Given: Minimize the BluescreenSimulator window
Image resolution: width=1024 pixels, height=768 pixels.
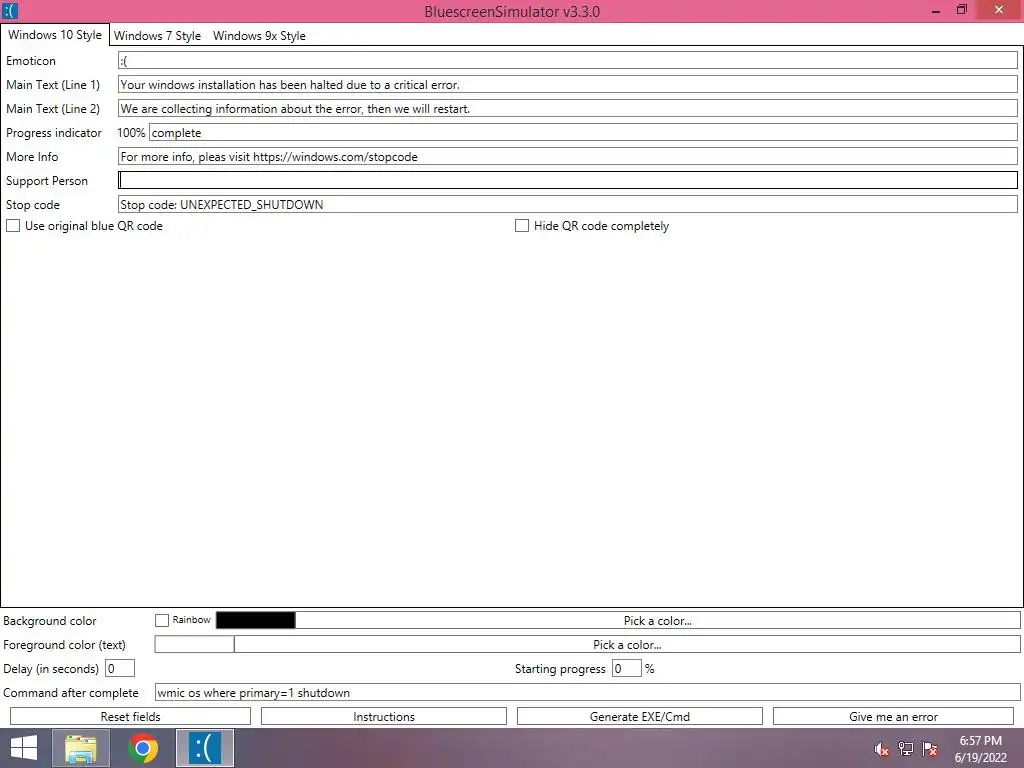Looking at the screenshot, I should point(936,10).
